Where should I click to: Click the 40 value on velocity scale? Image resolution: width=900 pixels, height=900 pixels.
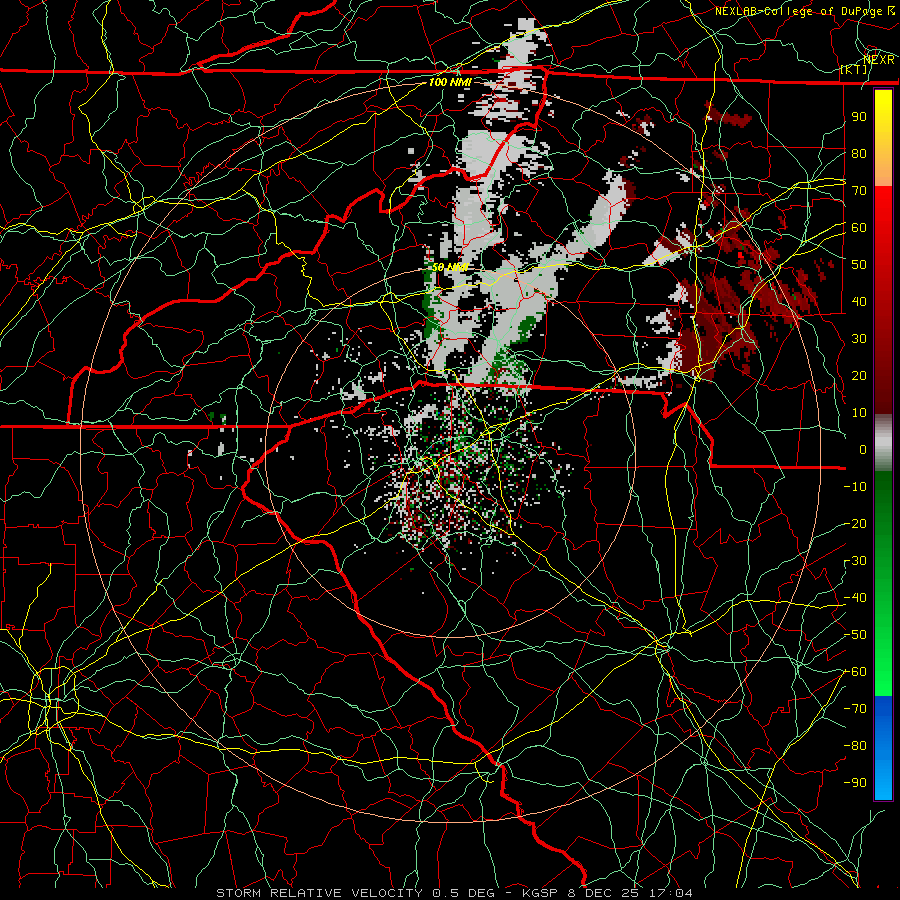859,301
